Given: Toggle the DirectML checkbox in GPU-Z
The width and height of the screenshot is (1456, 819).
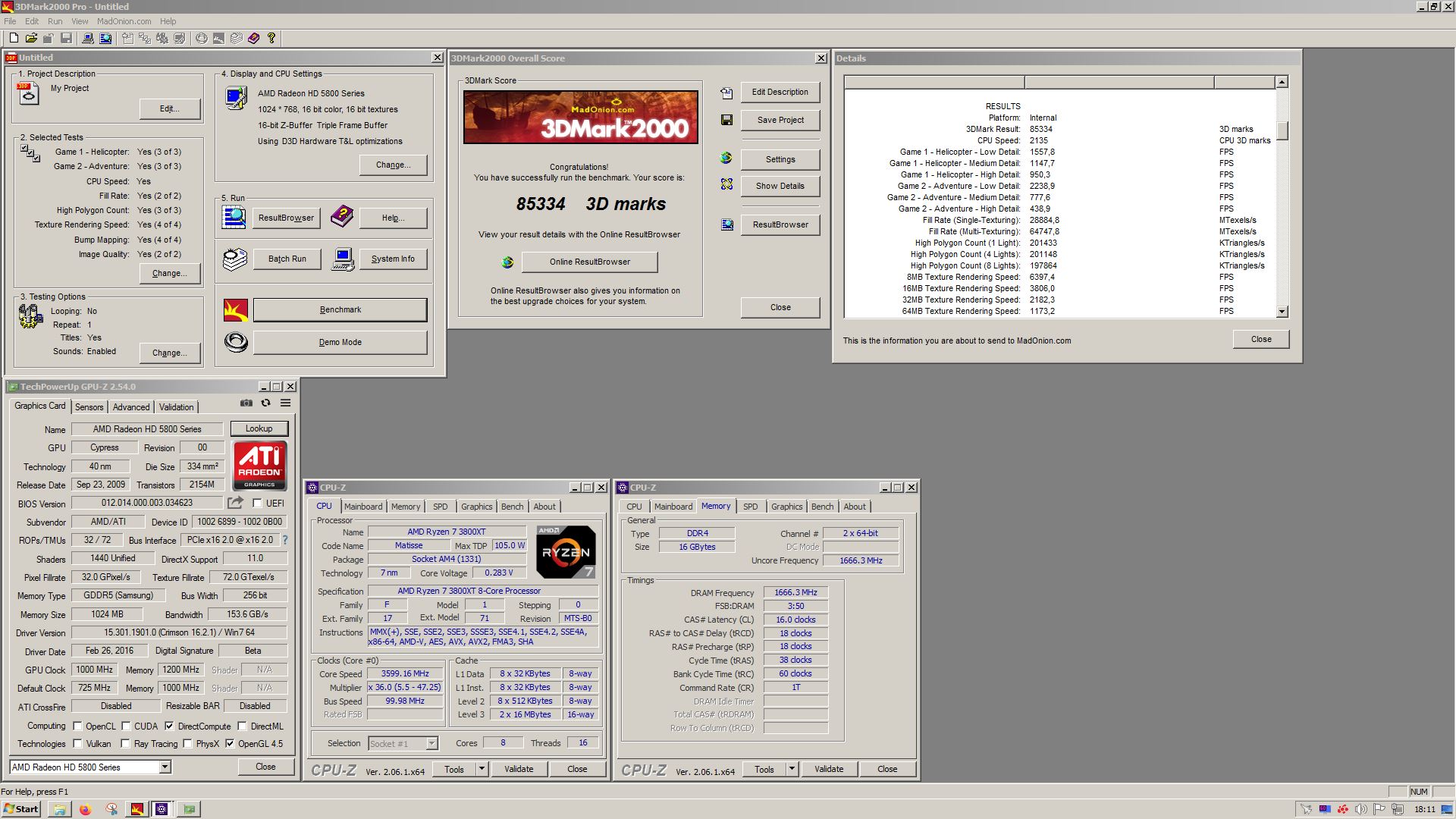Looking at the screenshot, I should click(x=242, y=726).
